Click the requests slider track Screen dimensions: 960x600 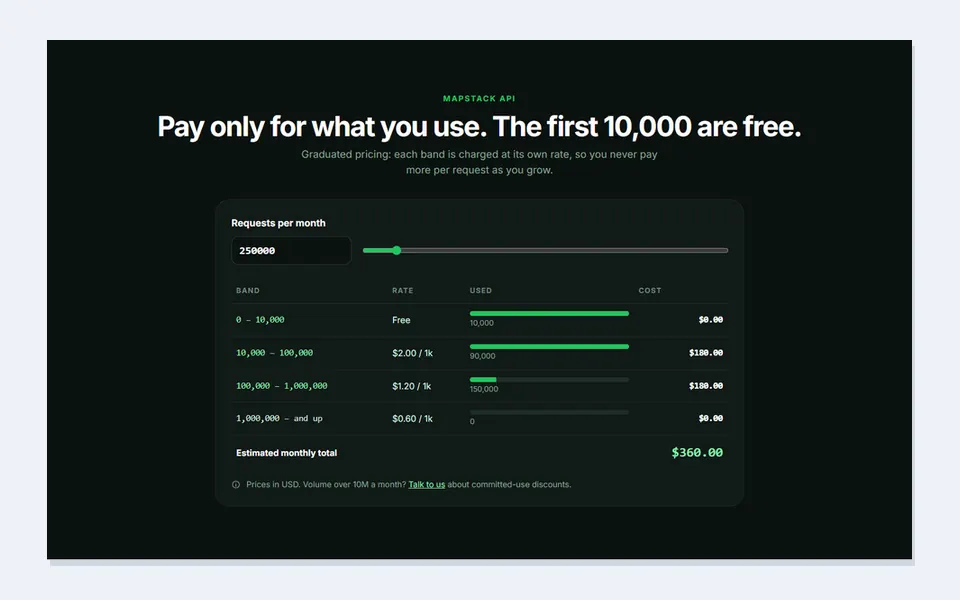click(545, 250)
